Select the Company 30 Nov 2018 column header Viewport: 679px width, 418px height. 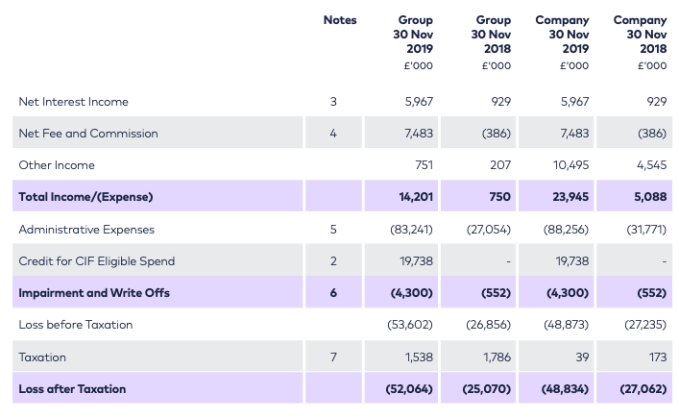click(640, 35)
